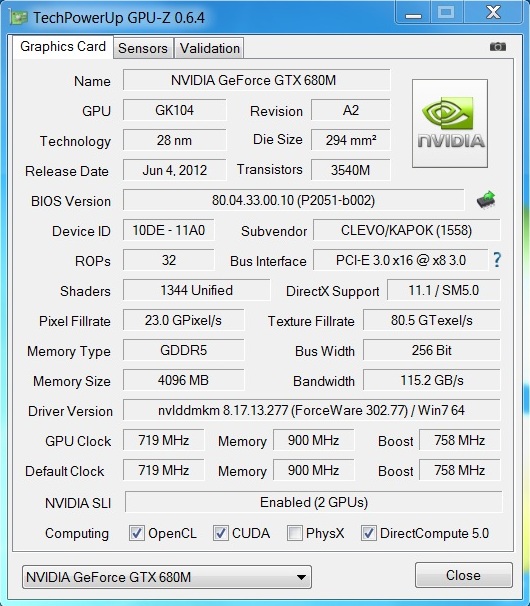Click the NVIDIA logo image
Viewport: 530px width, 606px height.
click(x=450, y=123)
